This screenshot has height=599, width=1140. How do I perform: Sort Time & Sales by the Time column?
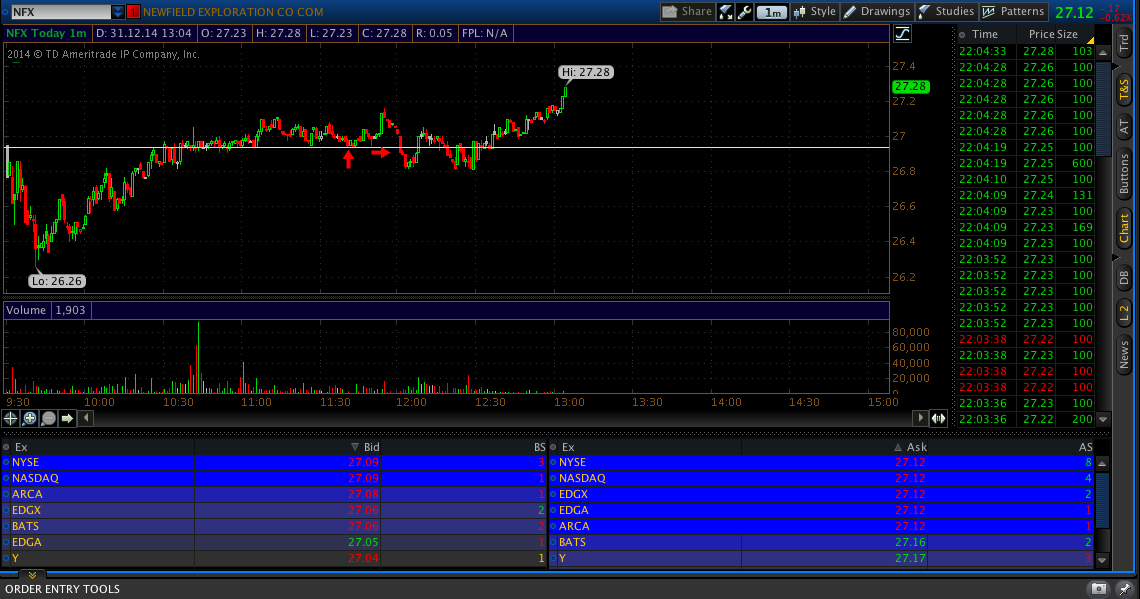(x=984, y=34)
